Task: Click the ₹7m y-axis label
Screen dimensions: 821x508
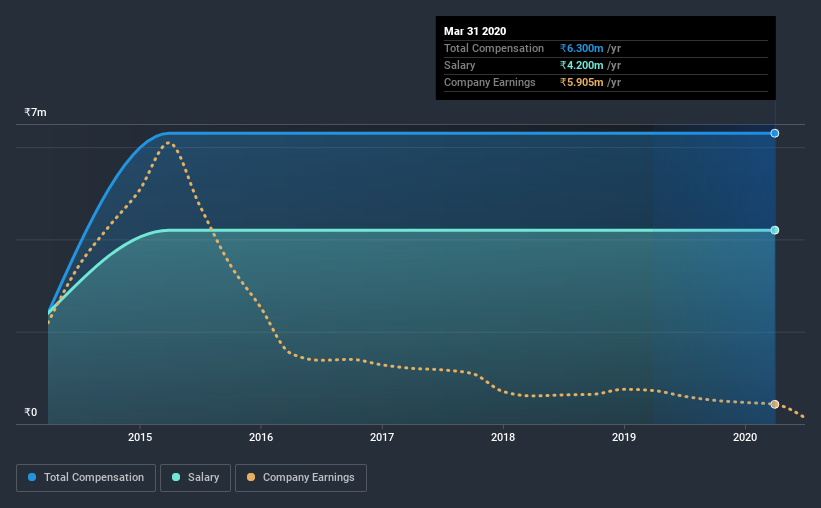Action: click(x=35, y=113)
